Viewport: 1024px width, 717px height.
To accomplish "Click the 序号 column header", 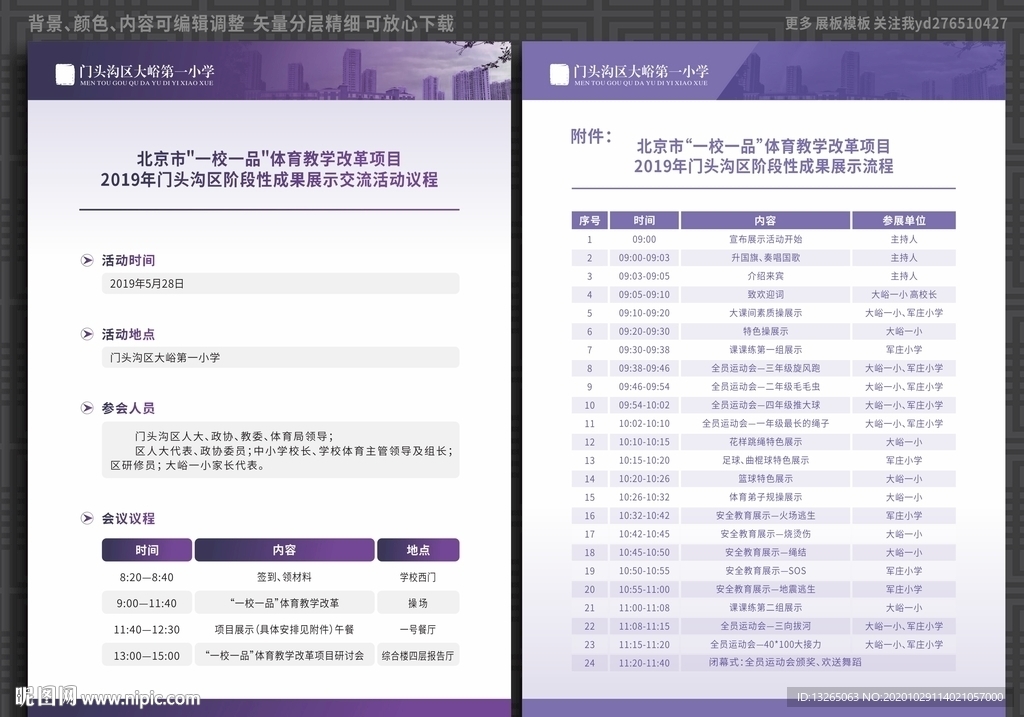I will click(x=589, y=220).
